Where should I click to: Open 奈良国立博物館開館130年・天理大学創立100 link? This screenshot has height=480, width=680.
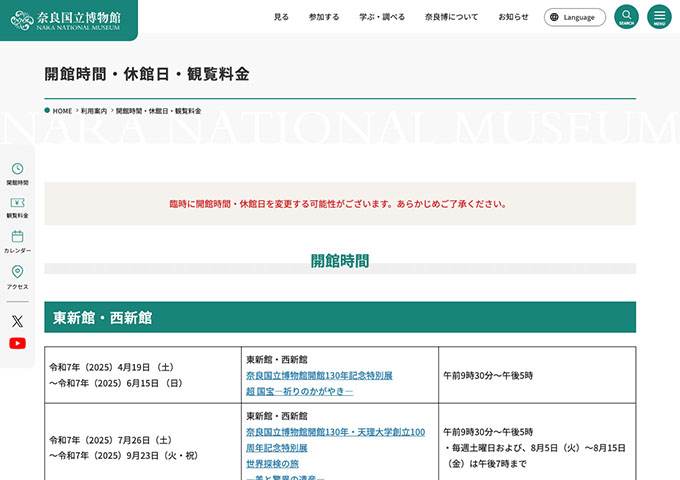click(x=336, y=432)
